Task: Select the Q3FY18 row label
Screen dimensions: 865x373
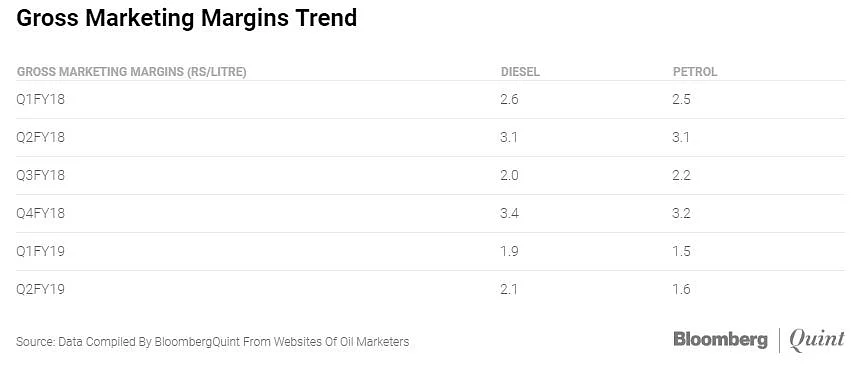Action: (x=40, y=175)
